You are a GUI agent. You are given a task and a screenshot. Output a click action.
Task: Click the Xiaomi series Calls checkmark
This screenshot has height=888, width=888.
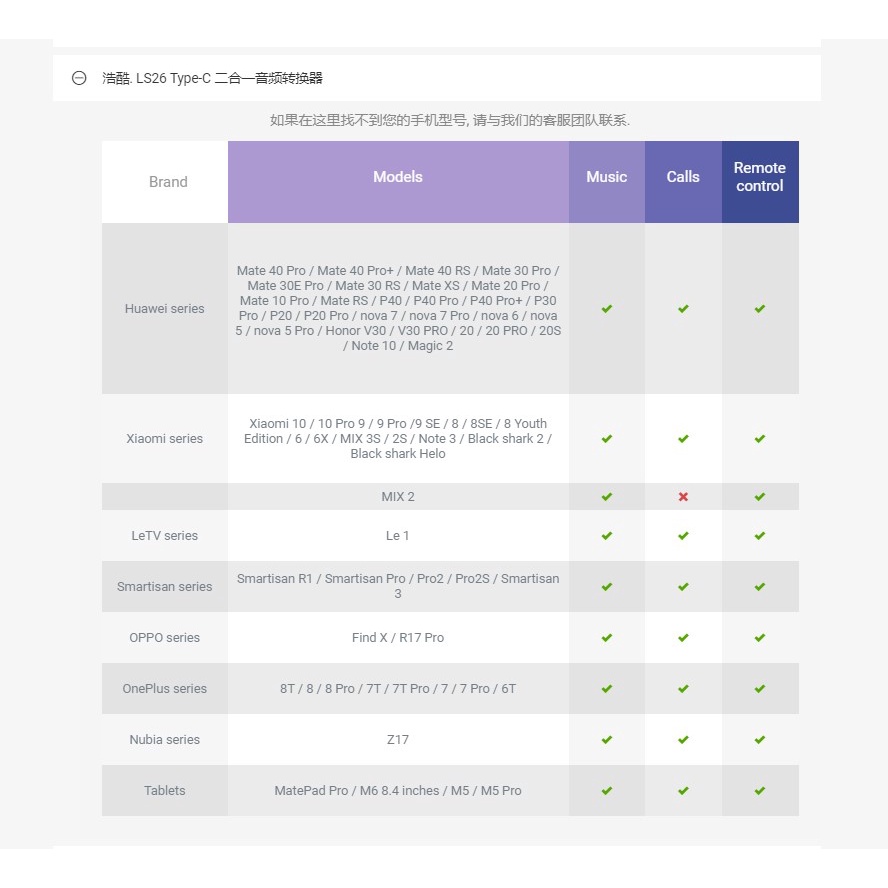683,439
